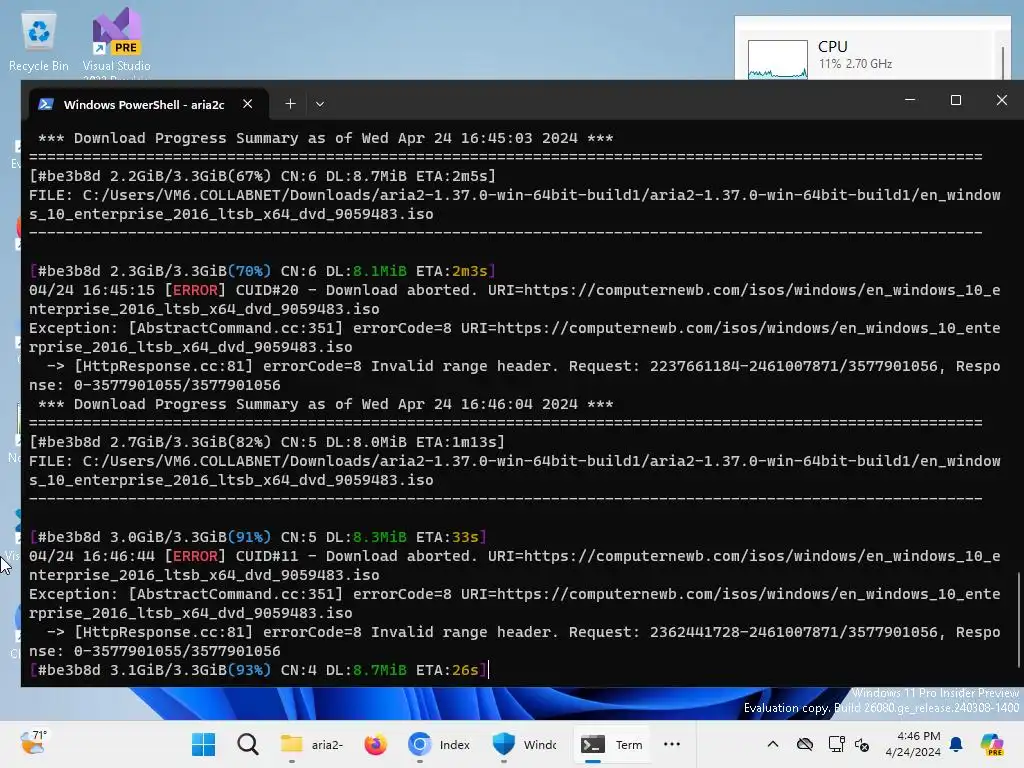The height and width of the screenshot is (768, 1024).
Task: Open a new terminal tab with plus button
Action: click(x=290, y=104)
